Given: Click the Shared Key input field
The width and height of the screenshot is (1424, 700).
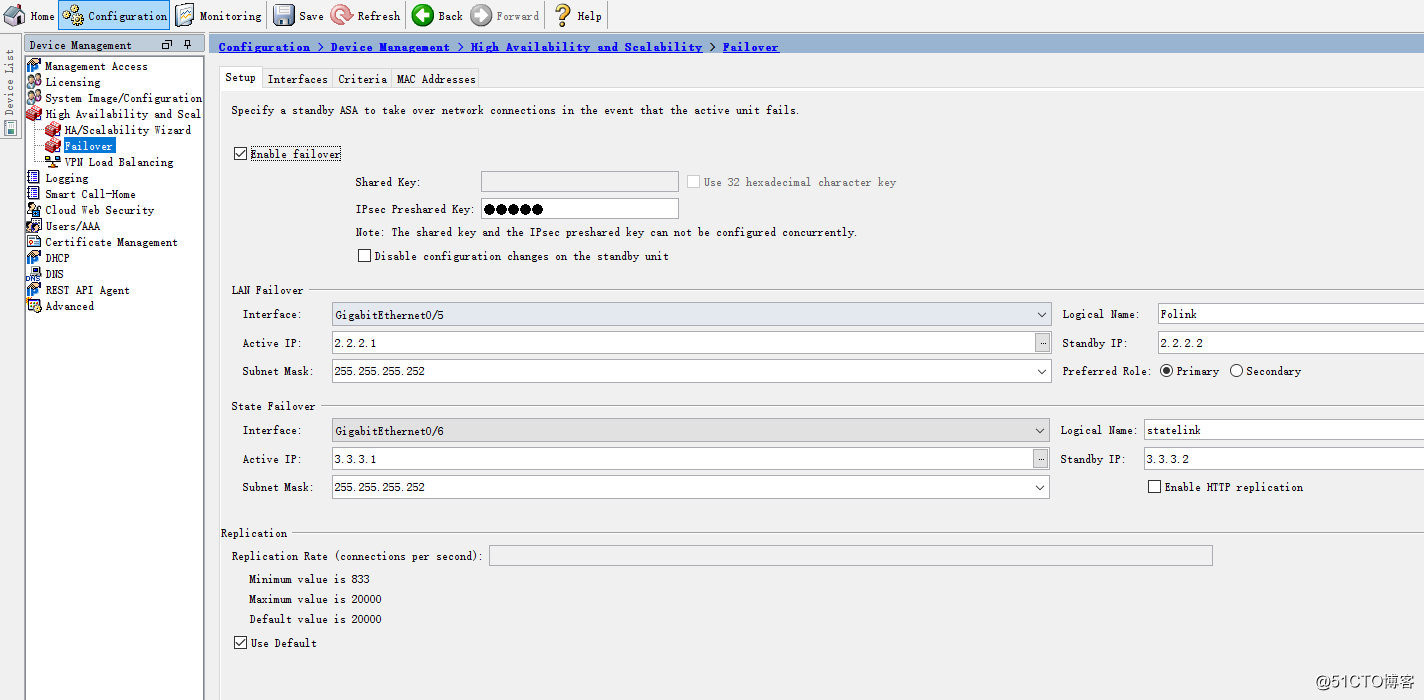Looking at the screenshot, I should (580, 181).
